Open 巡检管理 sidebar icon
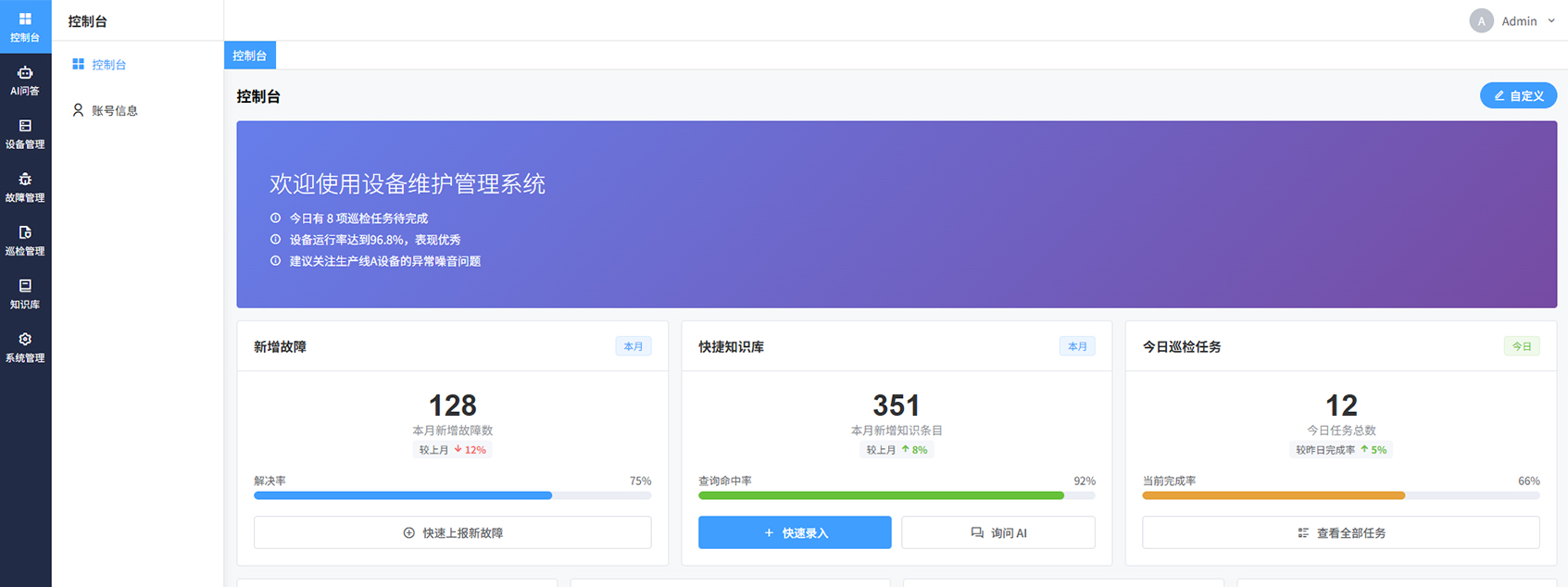1568x587 pixels. point(25,240)
